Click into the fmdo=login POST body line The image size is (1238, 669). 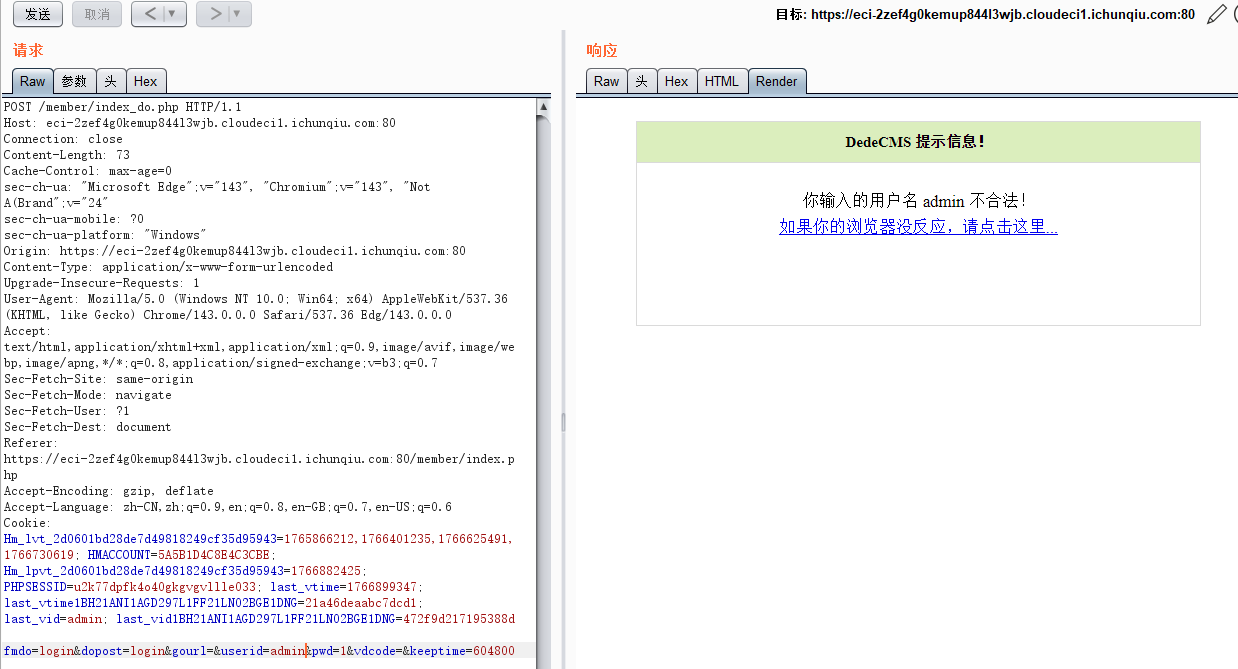[258, 651]
